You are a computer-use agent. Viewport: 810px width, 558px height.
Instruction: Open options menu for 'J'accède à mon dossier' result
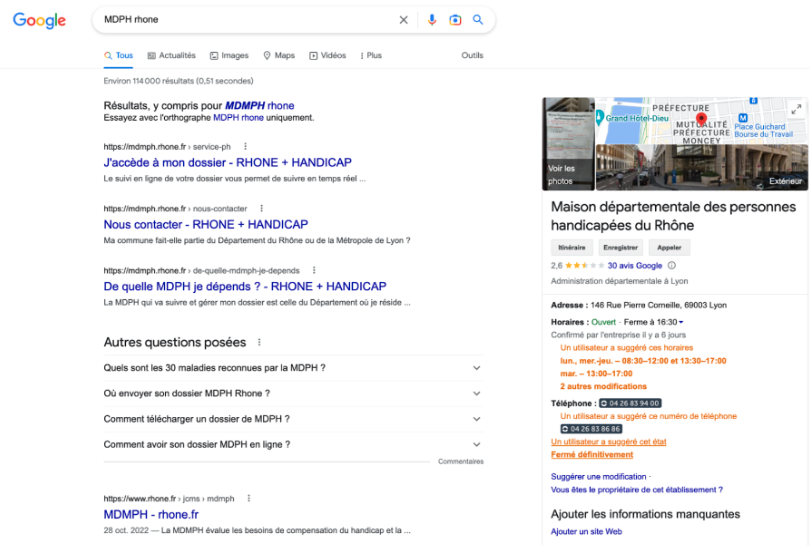pyautogui.click(x=245, y=147)
